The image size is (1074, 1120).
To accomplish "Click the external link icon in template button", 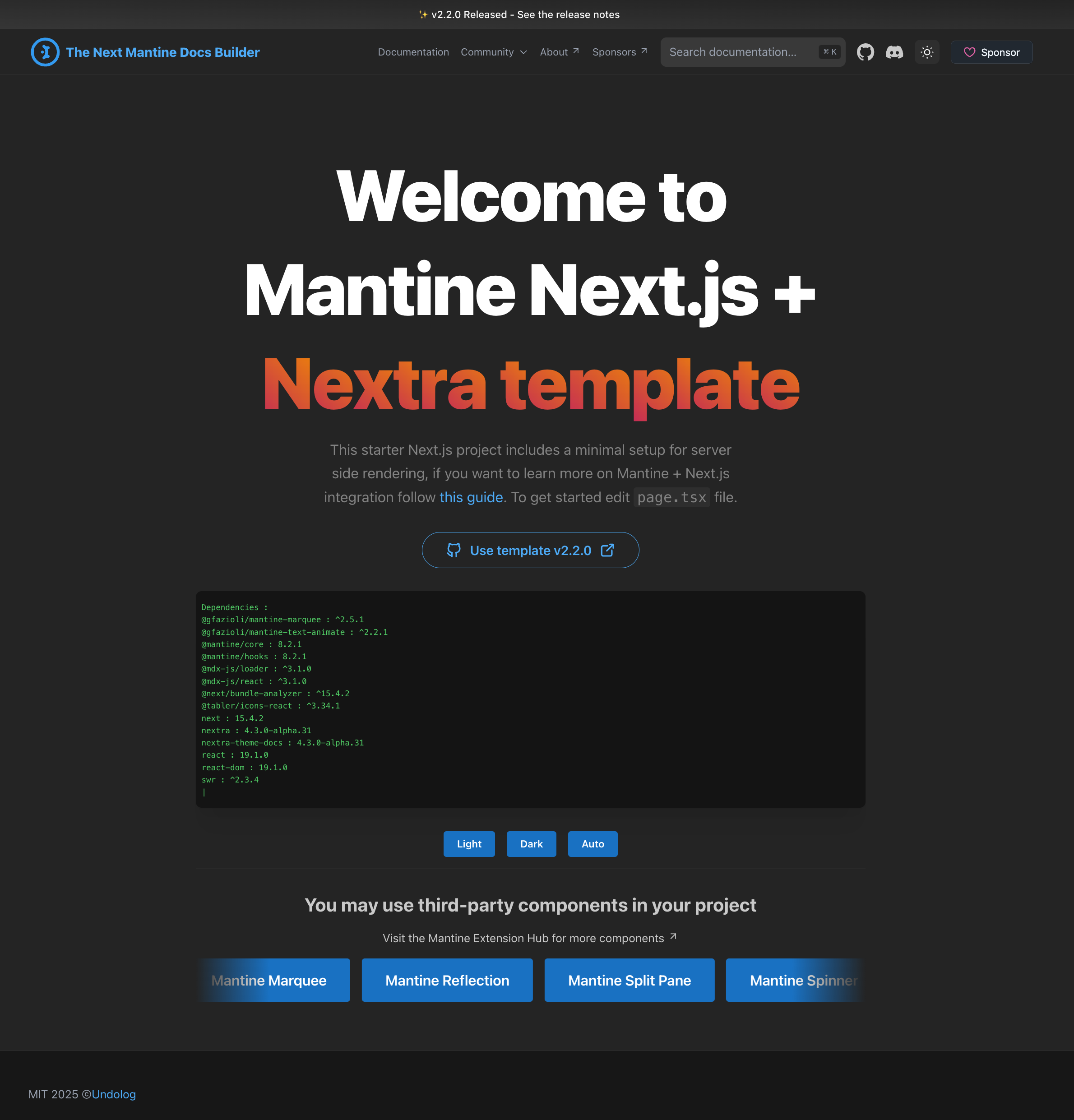I will click(607, 550).
